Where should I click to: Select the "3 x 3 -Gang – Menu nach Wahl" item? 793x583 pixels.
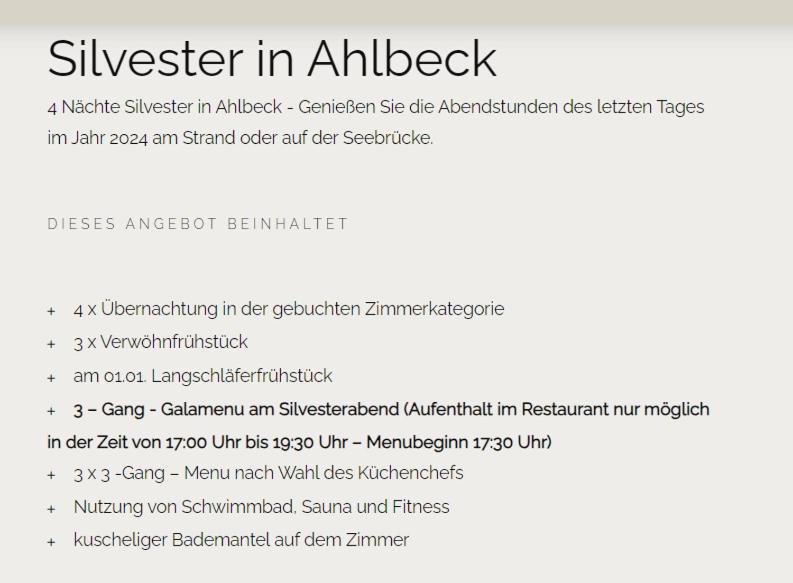point(268,473)
